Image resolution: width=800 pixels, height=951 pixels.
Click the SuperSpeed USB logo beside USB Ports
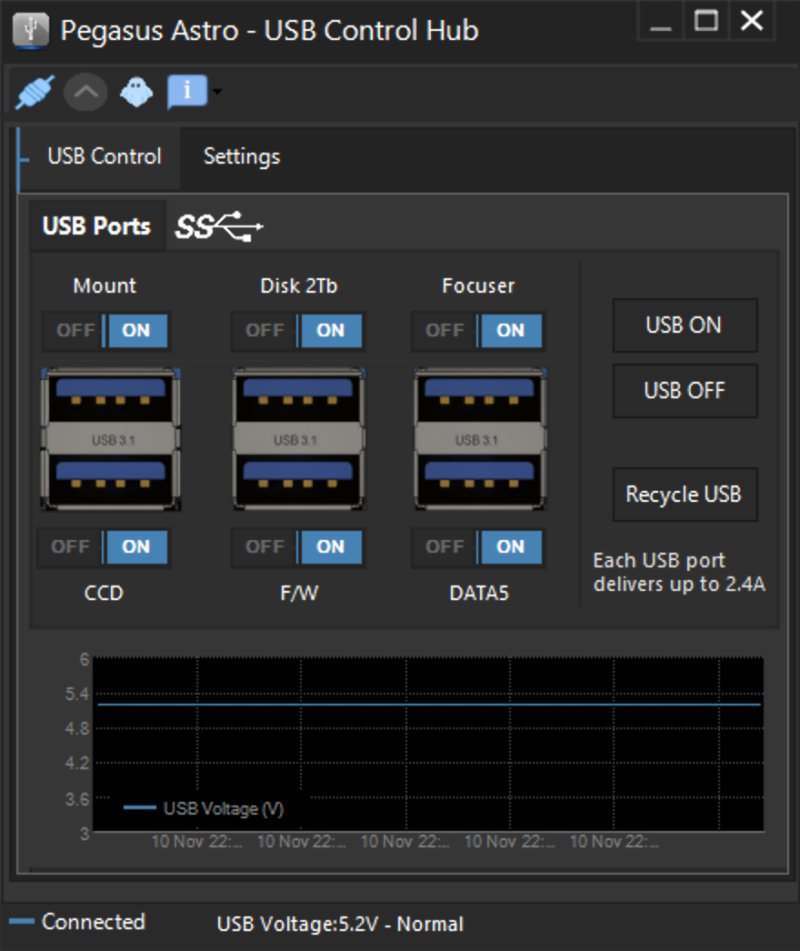point(218,225)
